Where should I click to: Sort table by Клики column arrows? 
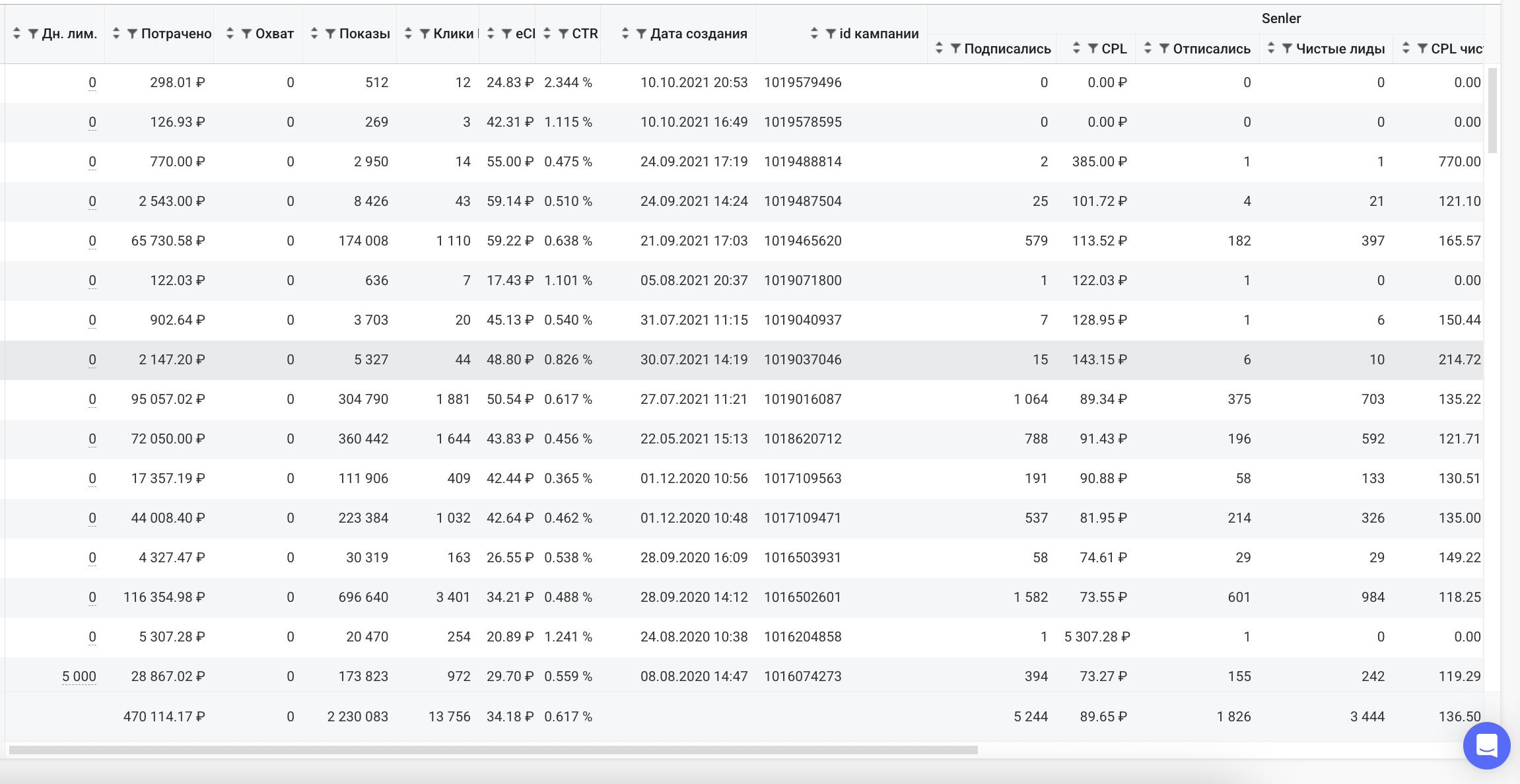(x=408, y=34)
